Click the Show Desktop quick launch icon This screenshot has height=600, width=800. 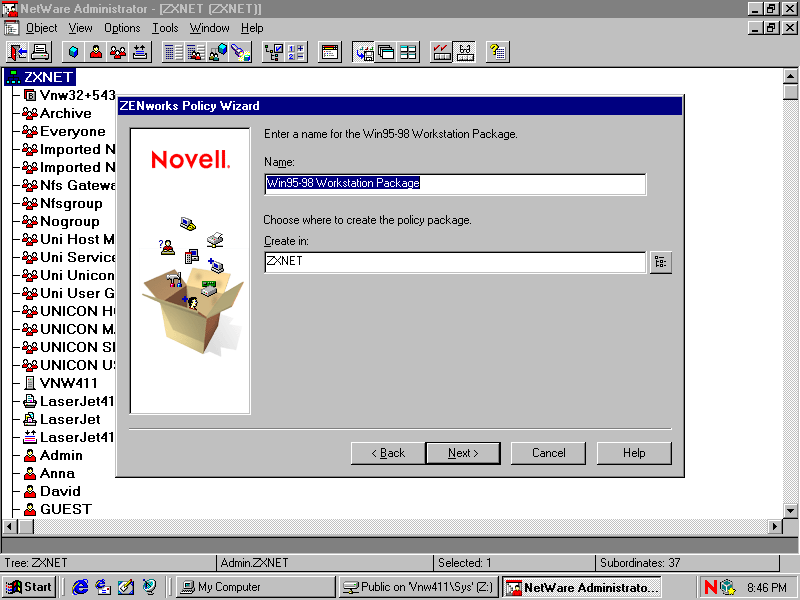[127, 587]
